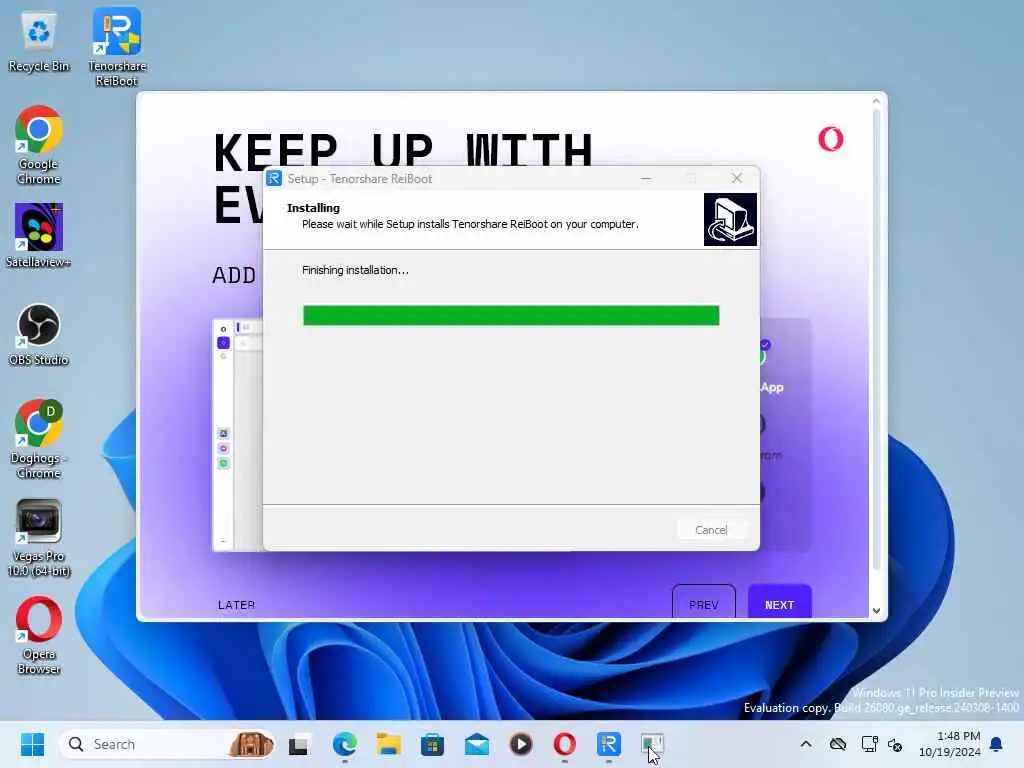The height and width of the screenshot is (768, 1024).
Task: Open network status tray icon
Action: coord(869,744)
